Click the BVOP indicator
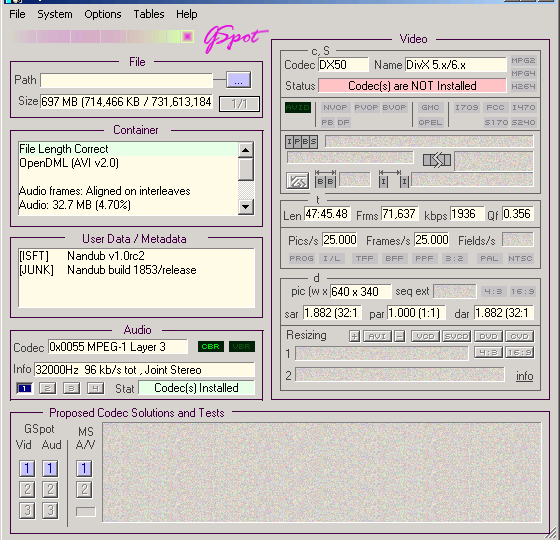 (394, 108)
